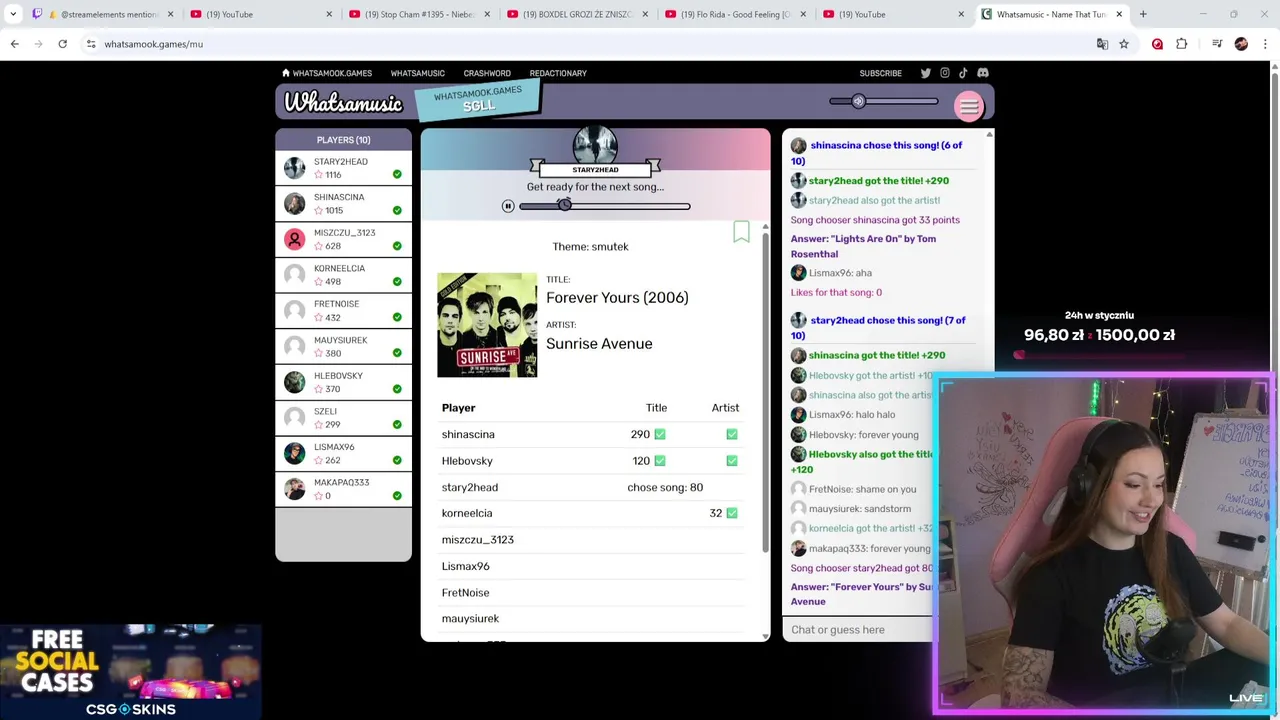Viewport: 1280px width, 720px height.
Task: Open the tab search dropdown chevron
Action: point(13,14)
